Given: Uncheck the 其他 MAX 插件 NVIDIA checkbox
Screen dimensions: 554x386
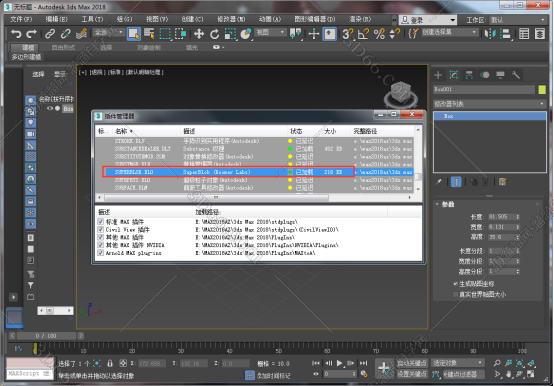Looking at the screenshot, I should pyautogui.click(x=100, y=245).
